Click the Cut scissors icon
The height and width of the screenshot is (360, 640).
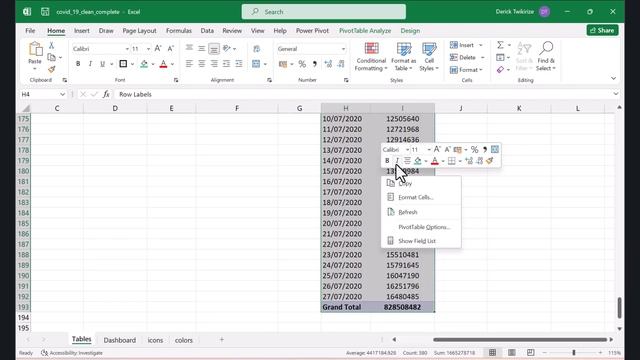pos(51,45)
